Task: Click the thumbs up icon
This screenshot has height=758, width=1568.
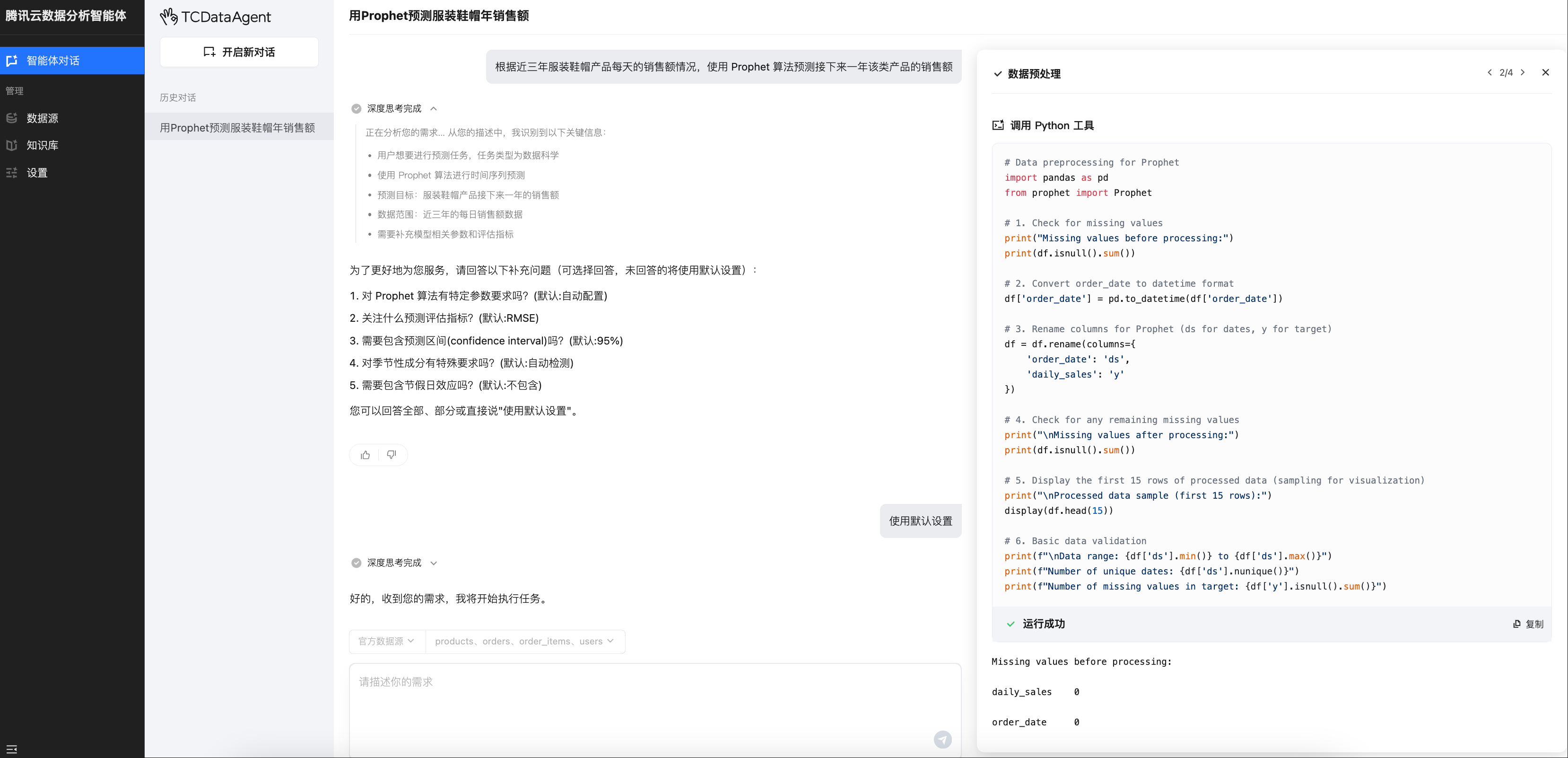Action: 365,455
